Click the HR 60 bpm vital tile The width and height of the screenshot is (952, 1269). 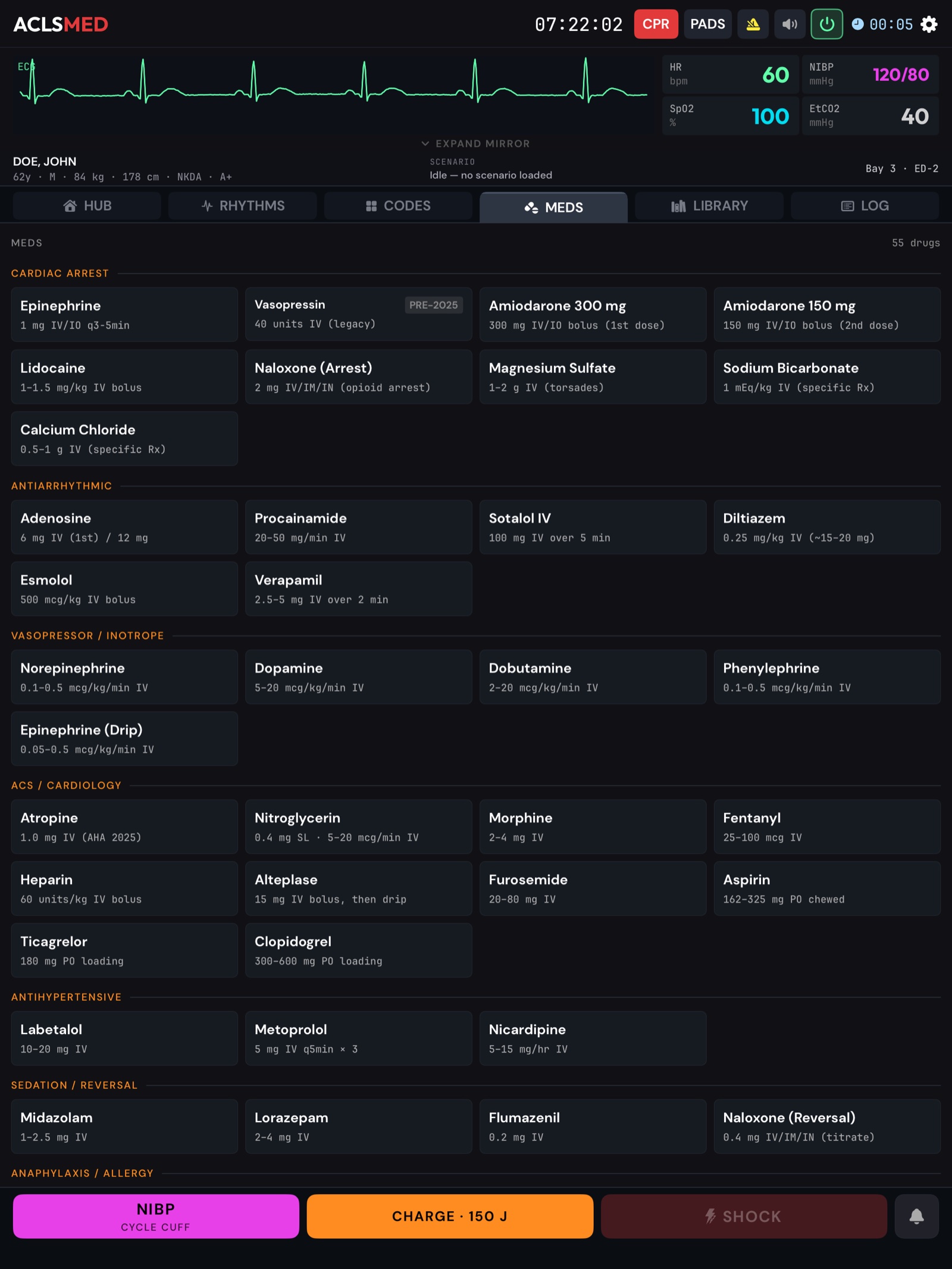click(730, 74)
